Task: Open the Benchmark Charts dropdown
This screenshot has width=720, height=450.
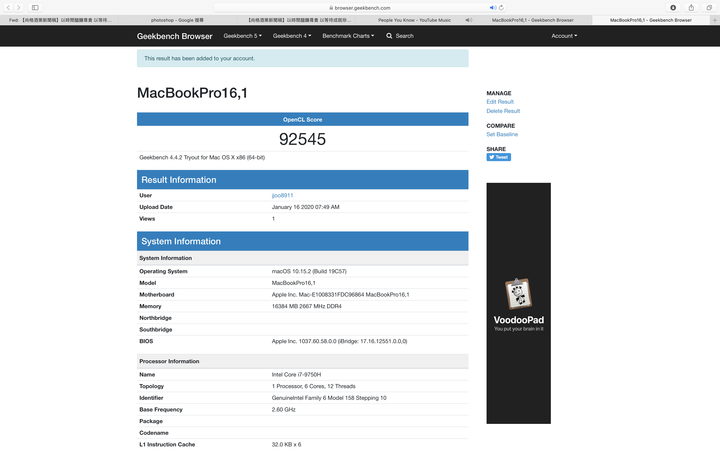Action: point(348,36)
